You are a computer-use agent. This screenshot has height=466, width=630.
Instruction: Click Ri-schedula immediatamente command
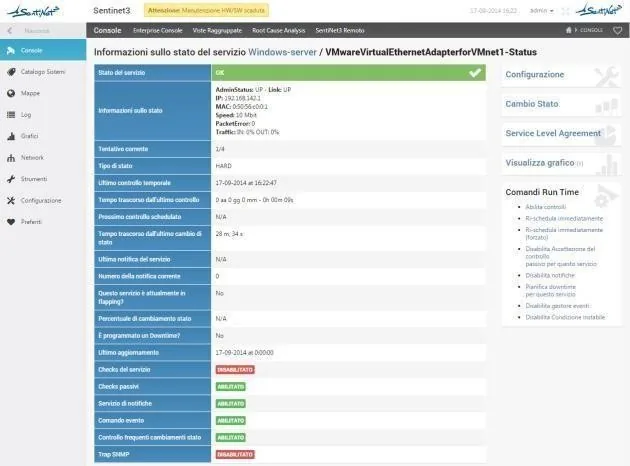(x=564, y=219)
